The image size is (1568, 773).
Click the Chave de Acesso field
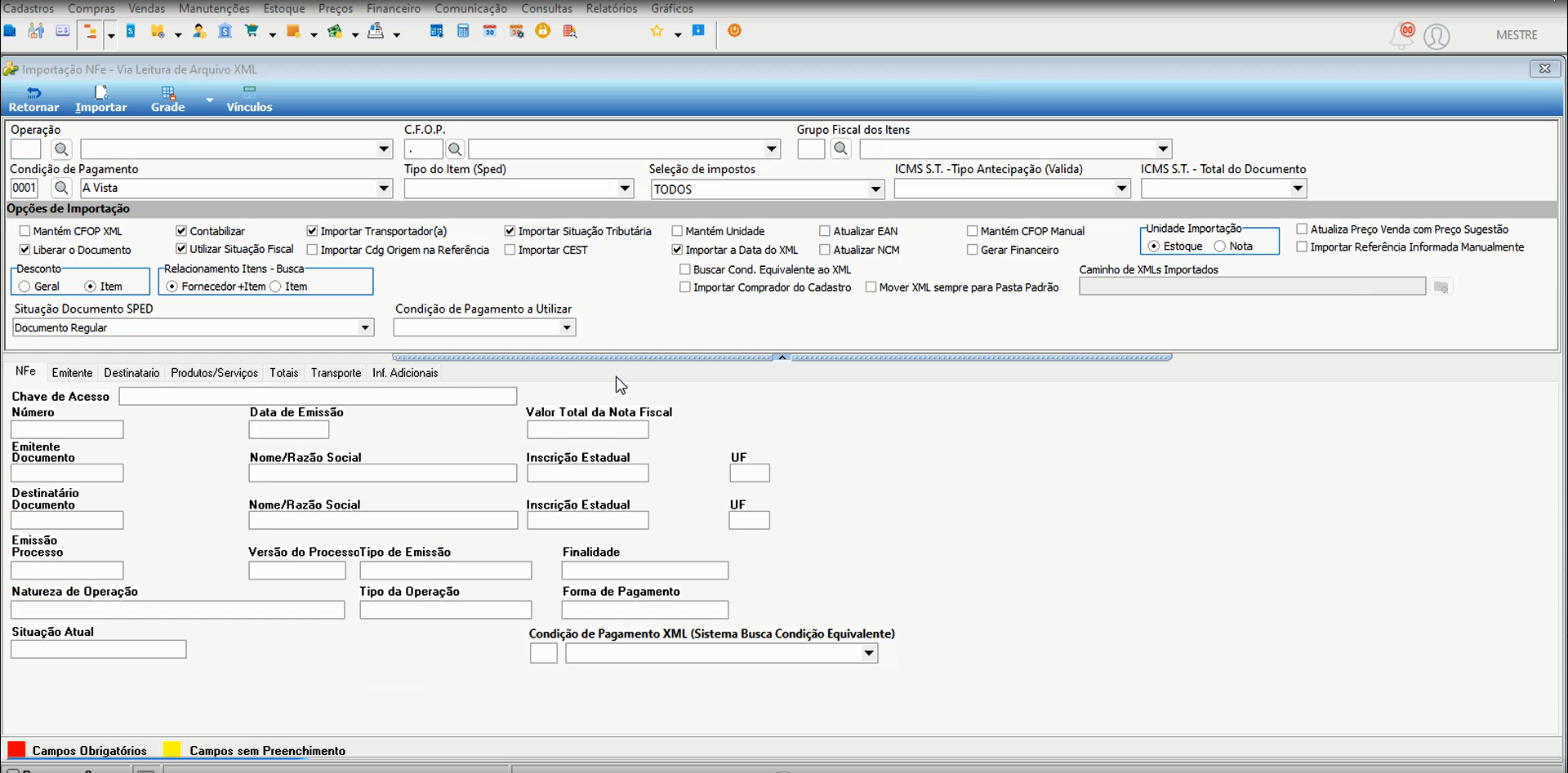[318, 396]
